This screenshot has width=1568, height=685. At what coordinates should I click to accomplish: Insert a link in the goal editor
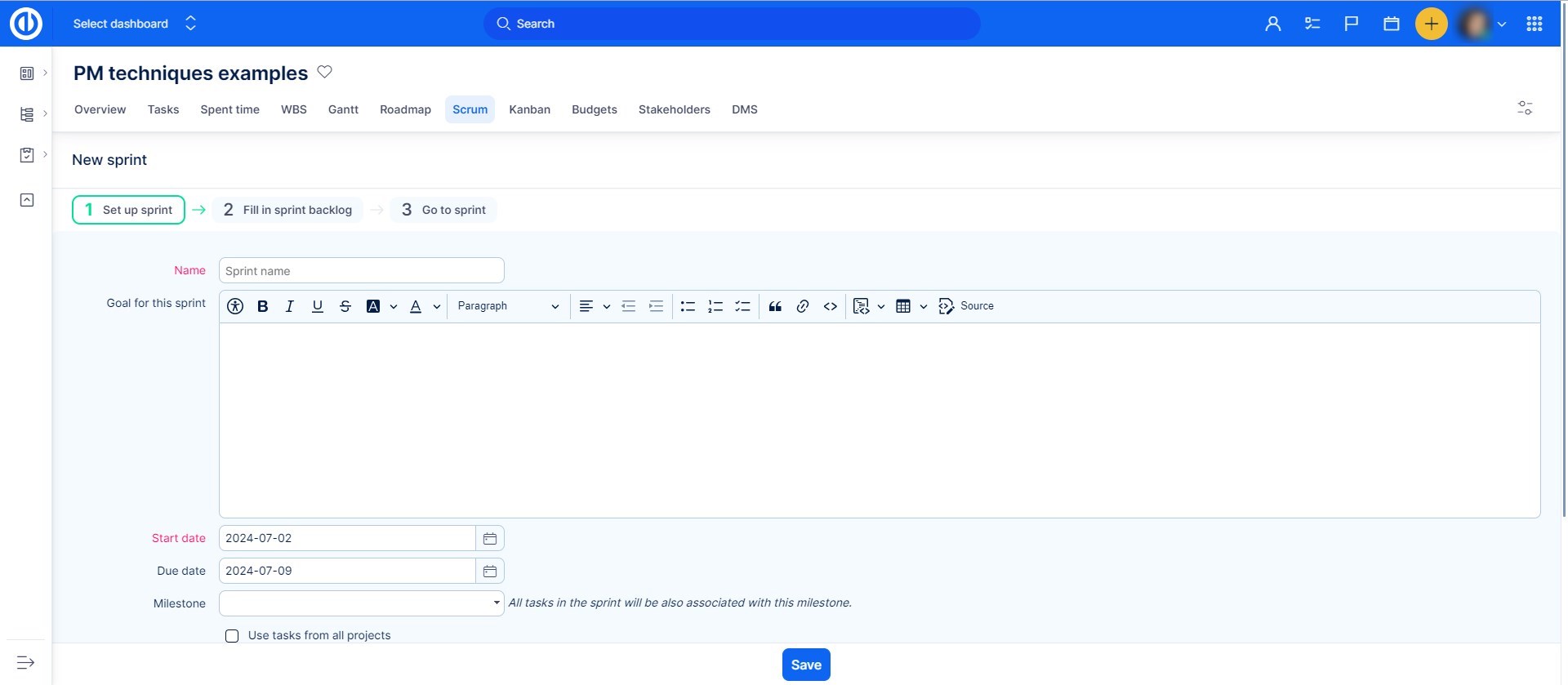click(x=803, y=306)
